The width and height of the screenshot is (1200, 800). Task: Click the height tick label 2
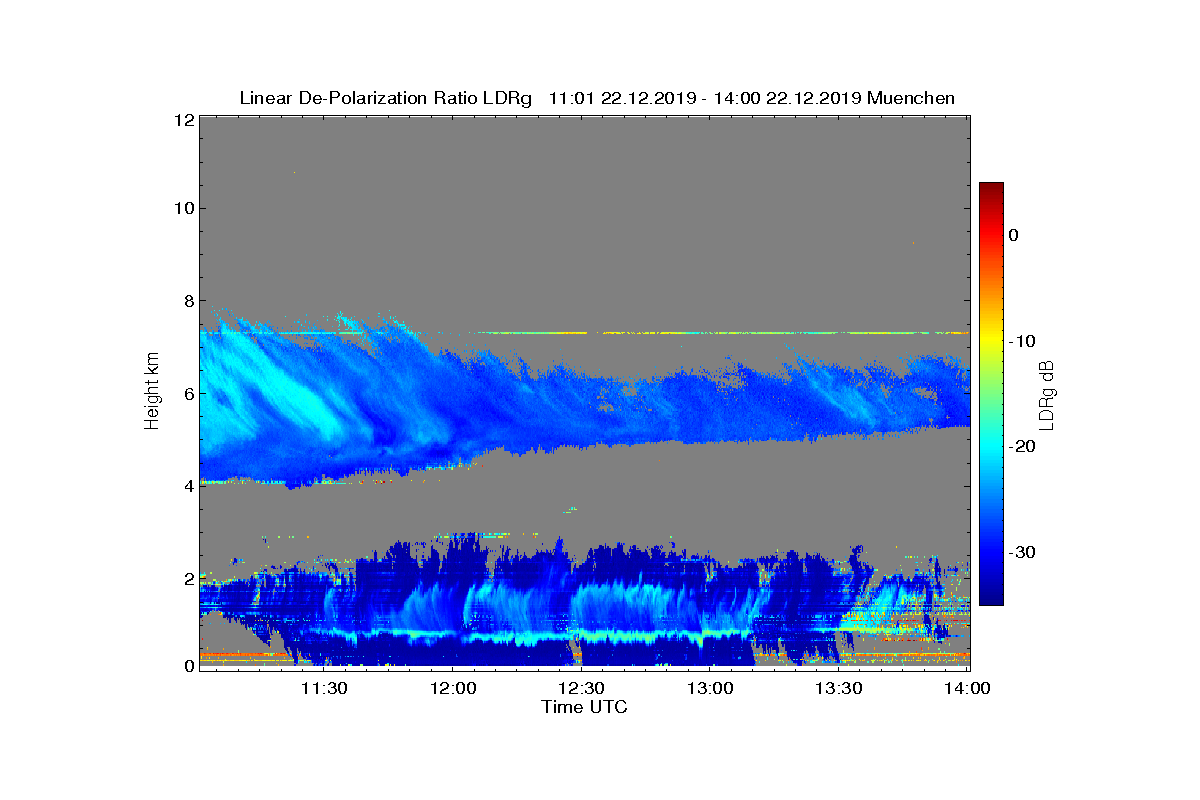[x=188, y=578]
